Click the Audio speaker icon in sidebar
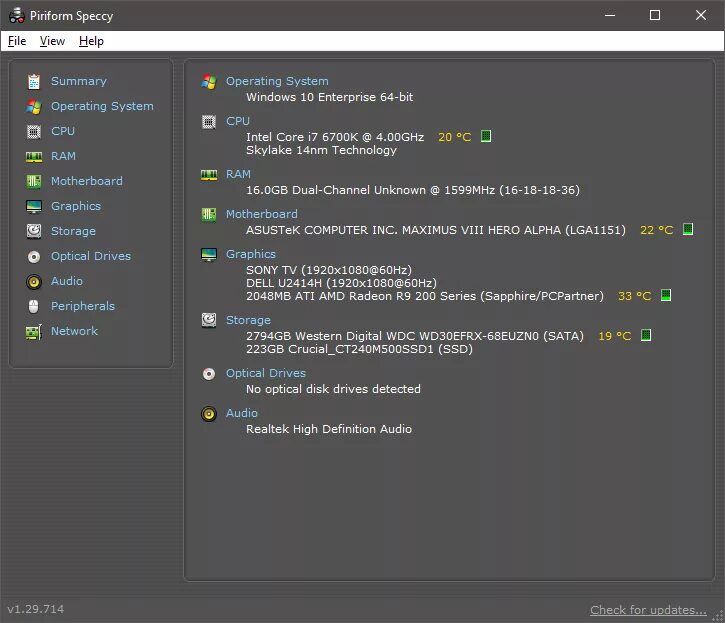Image resolution: width=725 pixels, height=623 pixels. click(x=34, y=282)
